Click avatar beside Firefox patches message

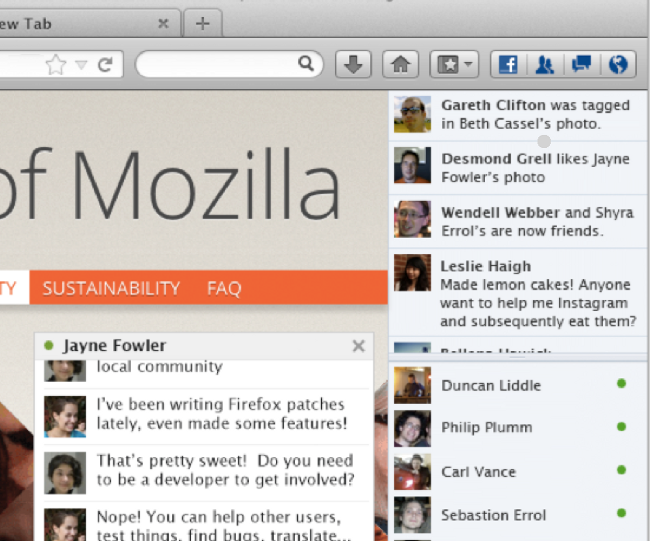[65, 417]
